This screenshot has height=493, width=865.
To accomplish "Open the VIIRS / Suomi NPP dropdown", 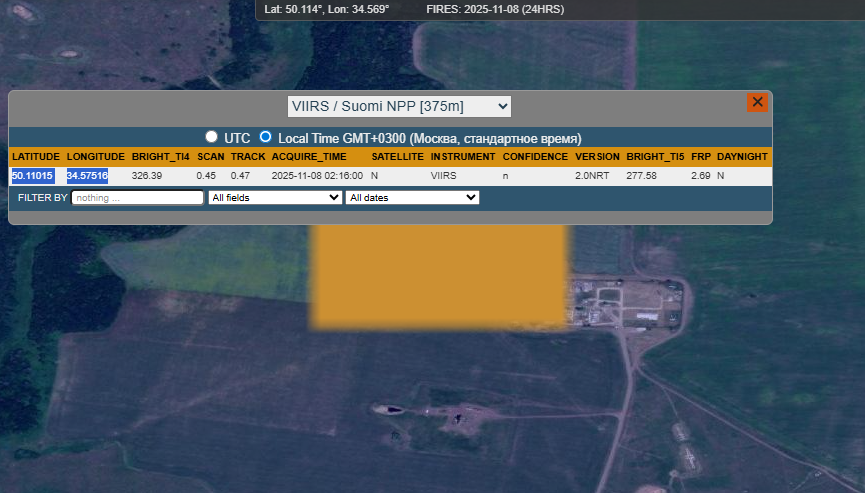I will 398,106.
